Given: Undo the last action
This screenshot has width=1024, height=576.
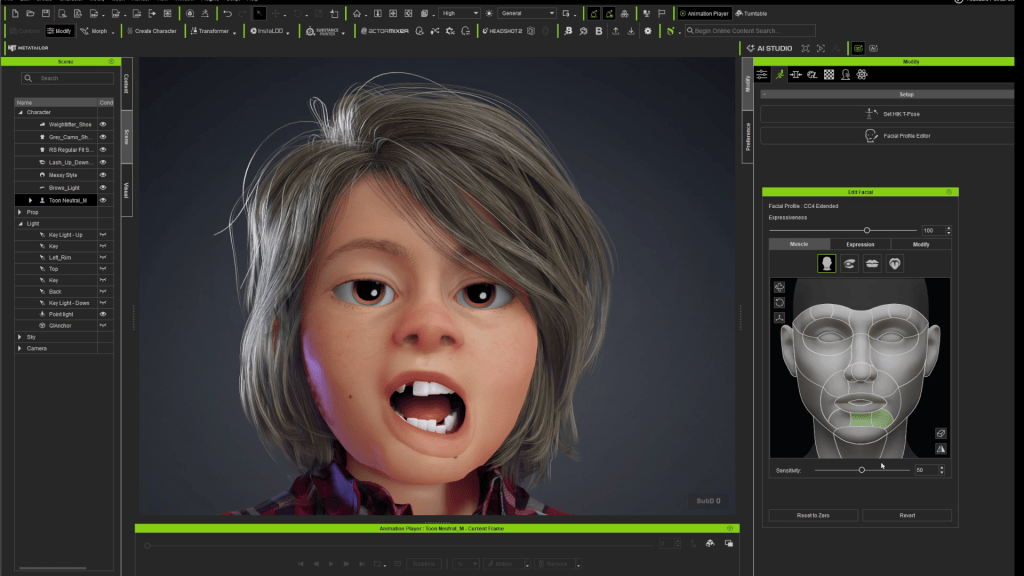Looking at the screenshot, I should click(x=227, y=13).
